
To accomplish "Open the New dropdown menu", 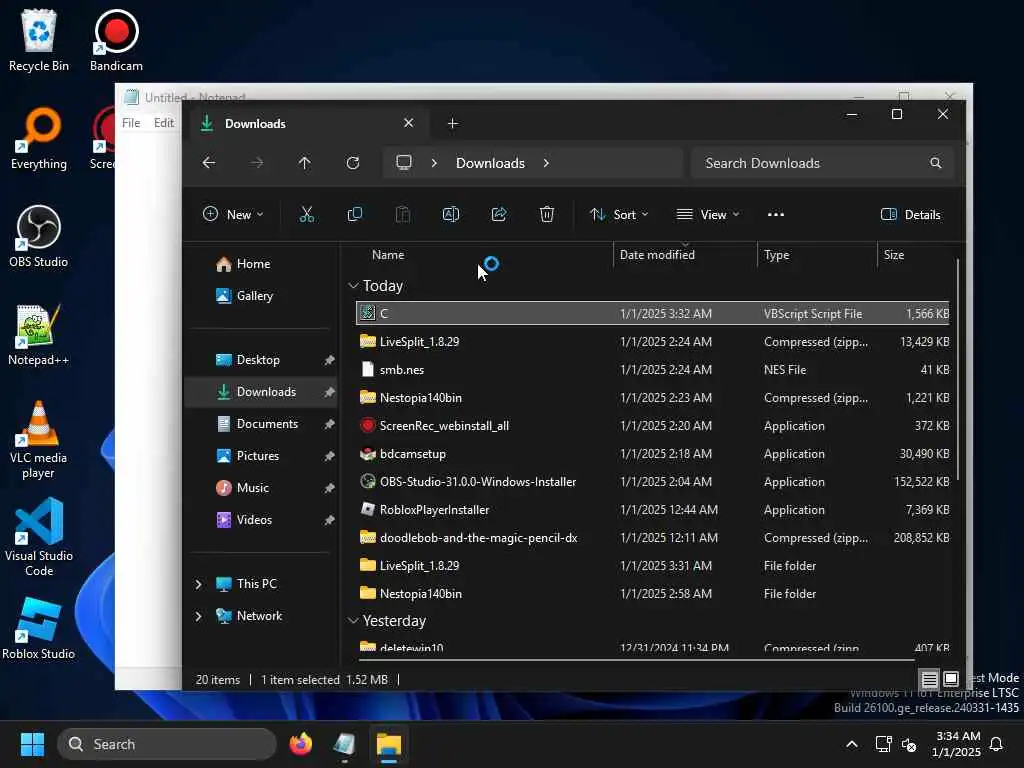I will [x=233, y=214].
